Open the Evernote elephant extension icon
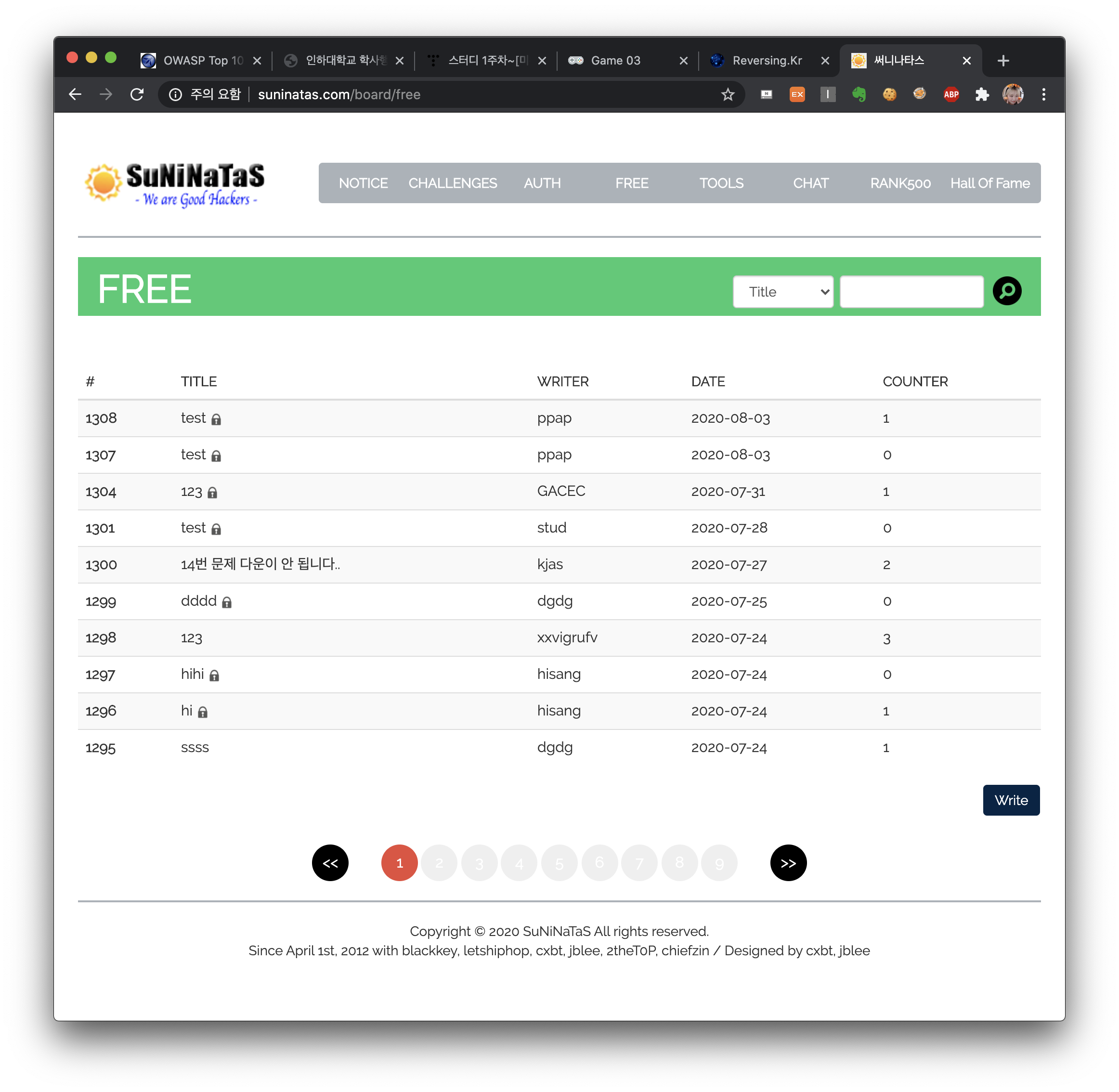The height and width of the screenshot is (1092, 1119). coord(859,95)
